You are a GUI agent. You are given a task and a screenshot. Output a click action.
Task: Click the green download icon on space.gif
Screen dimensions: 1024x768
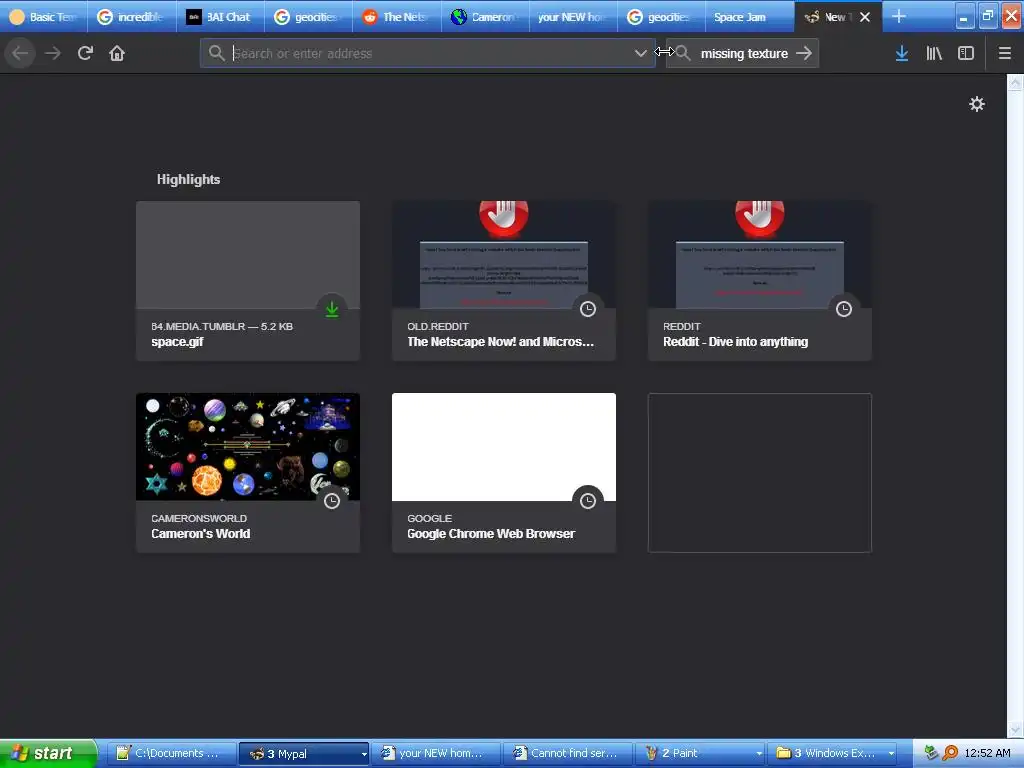[332, 310]
